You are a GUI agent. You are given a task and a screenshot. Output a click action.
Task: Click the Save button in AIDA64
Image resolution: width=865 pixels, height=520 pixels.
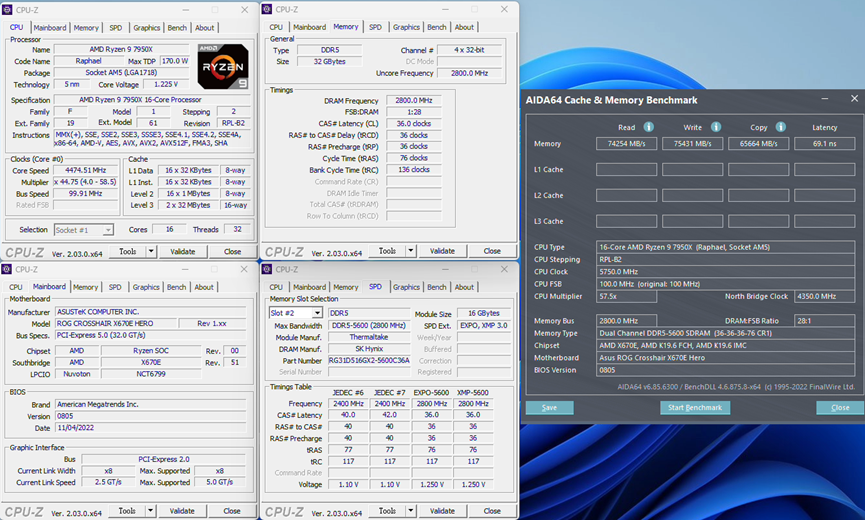549,408
